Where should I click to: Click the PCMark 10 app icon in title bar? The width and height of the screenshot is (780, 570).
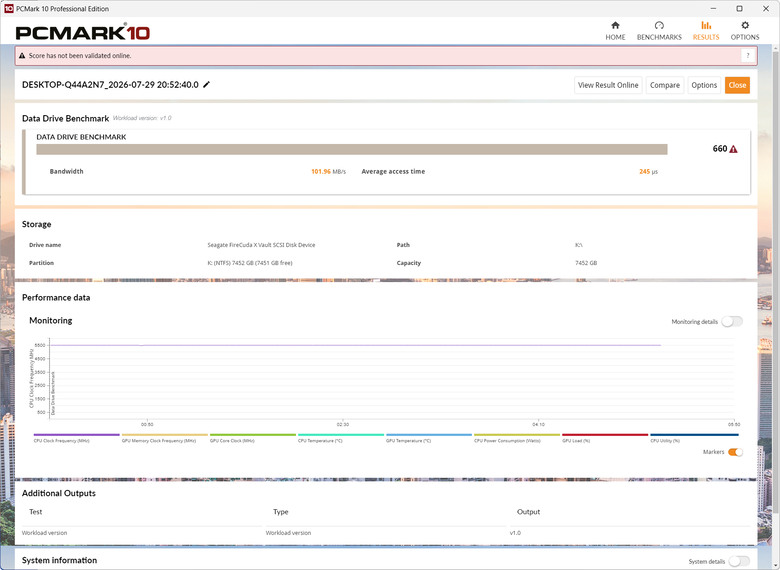pyautogui.click(x=8, y=8)
